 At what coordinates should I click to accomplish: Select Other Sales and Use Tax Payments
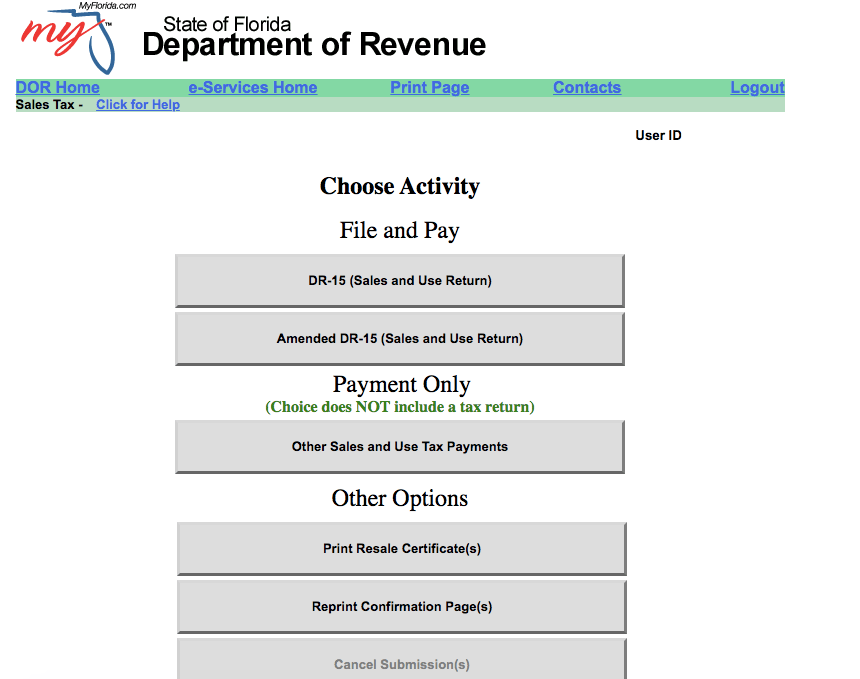[x=400, y=446]
